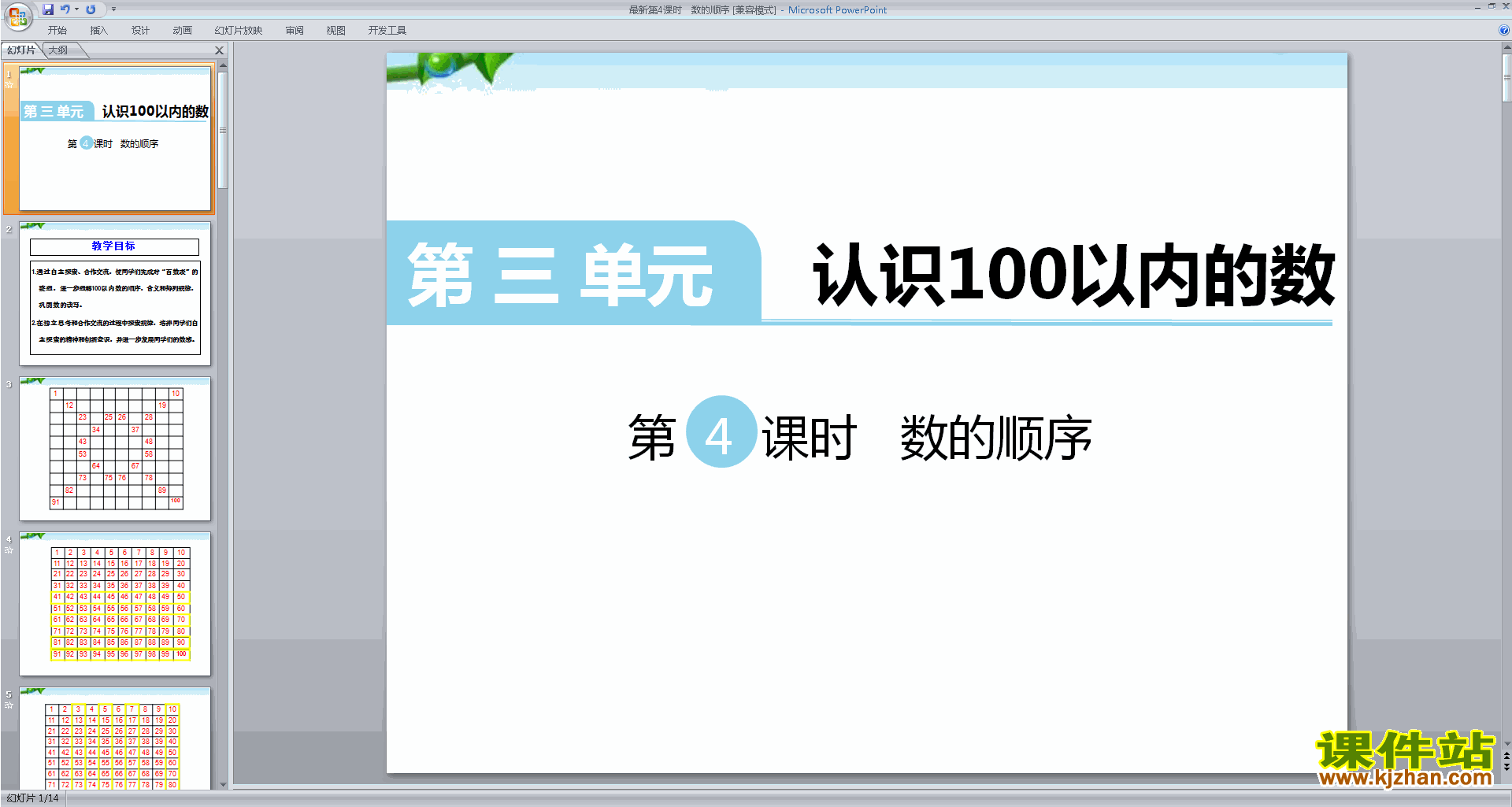
Task: Go to next slide double-arrow button
Action: pyautogui.click(x=1506, y=766)
